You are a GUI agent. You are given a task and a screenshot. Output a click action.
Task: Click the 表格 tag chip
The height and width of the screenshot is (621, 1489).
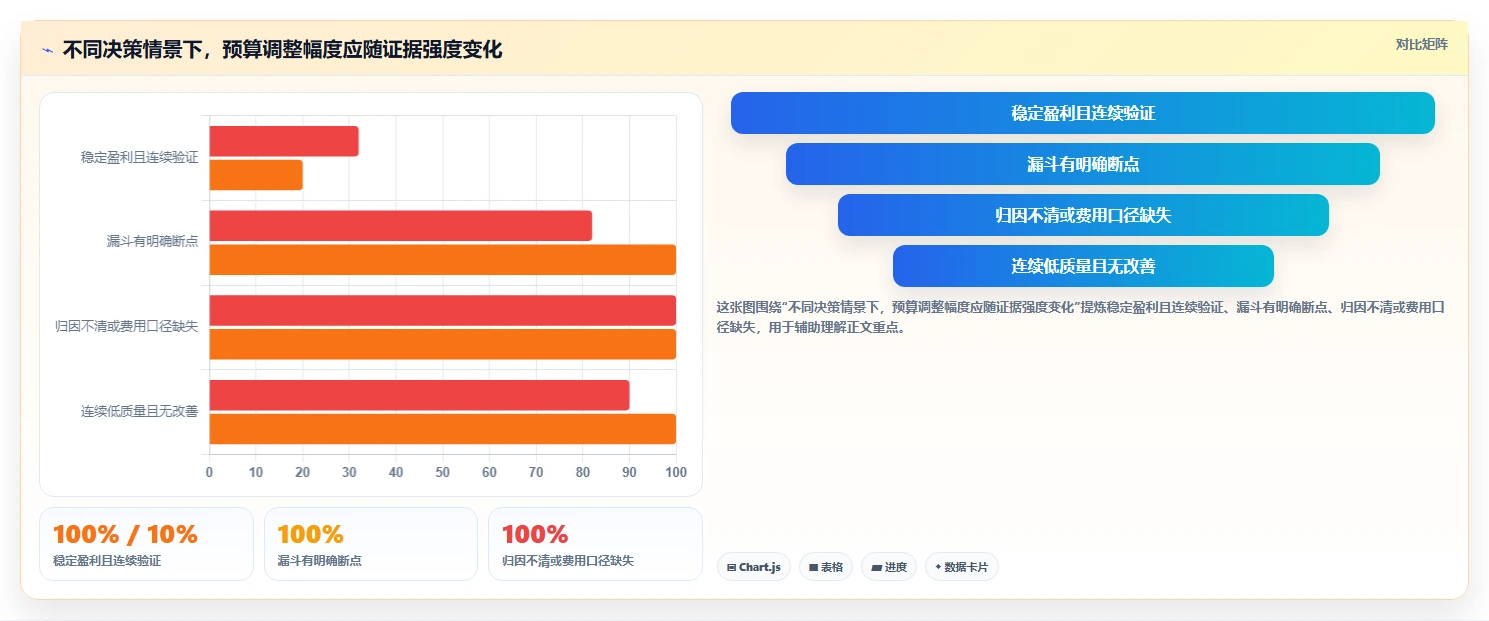[825, 567]
